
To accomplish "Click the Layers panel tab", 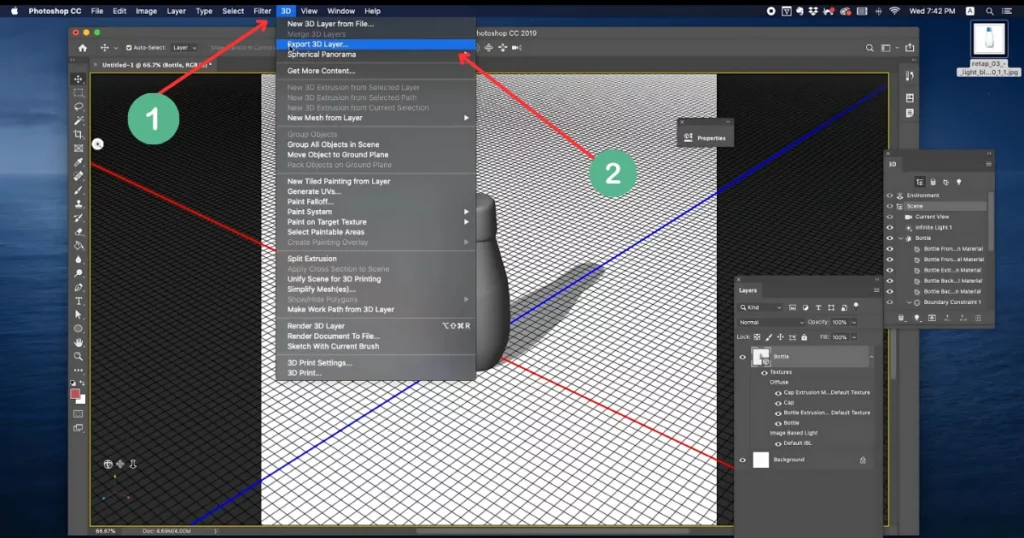I will pos(748,291).
